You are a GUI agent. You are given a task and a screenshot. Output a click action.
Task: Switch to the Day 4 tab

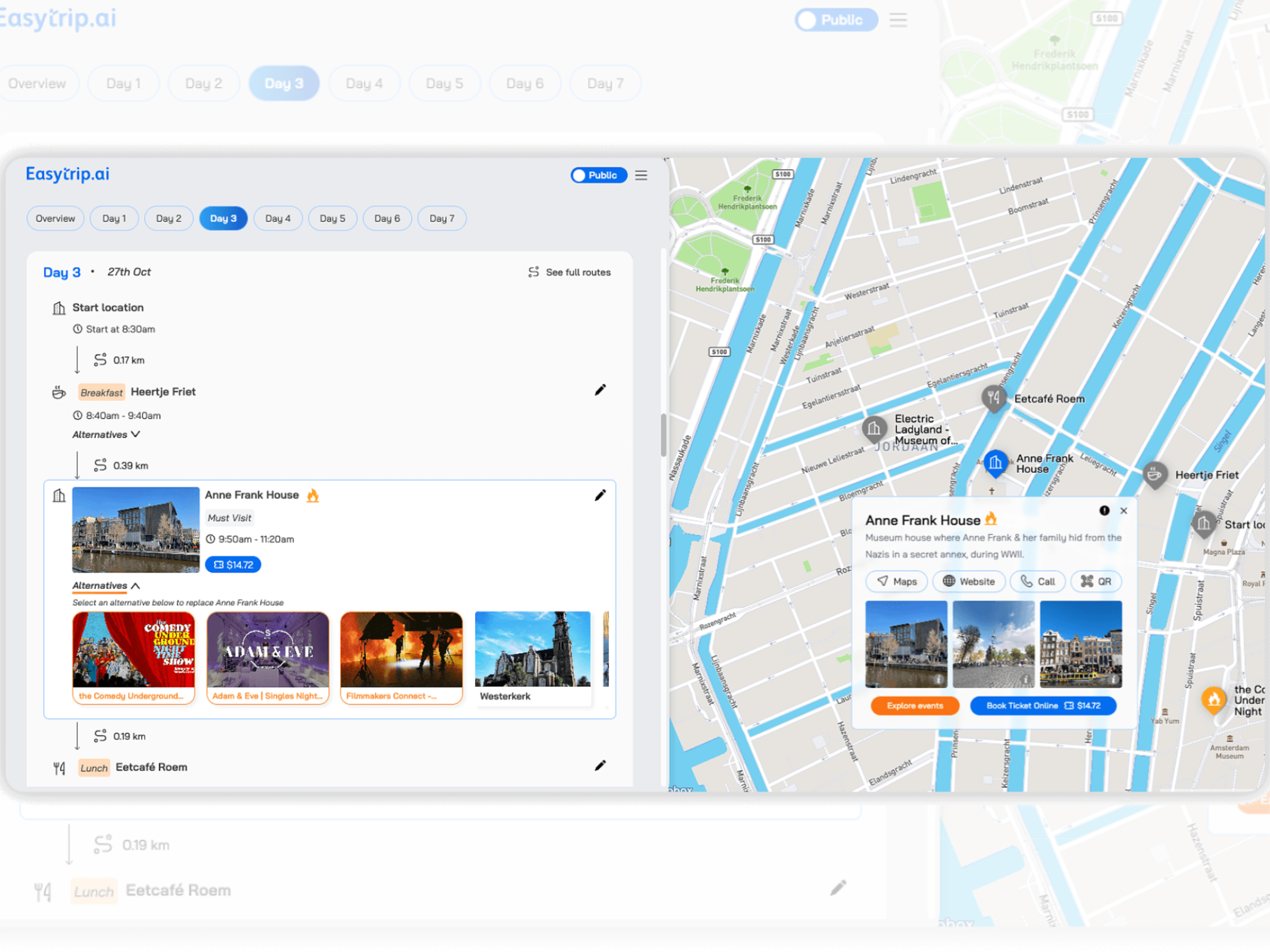[278, 219]
